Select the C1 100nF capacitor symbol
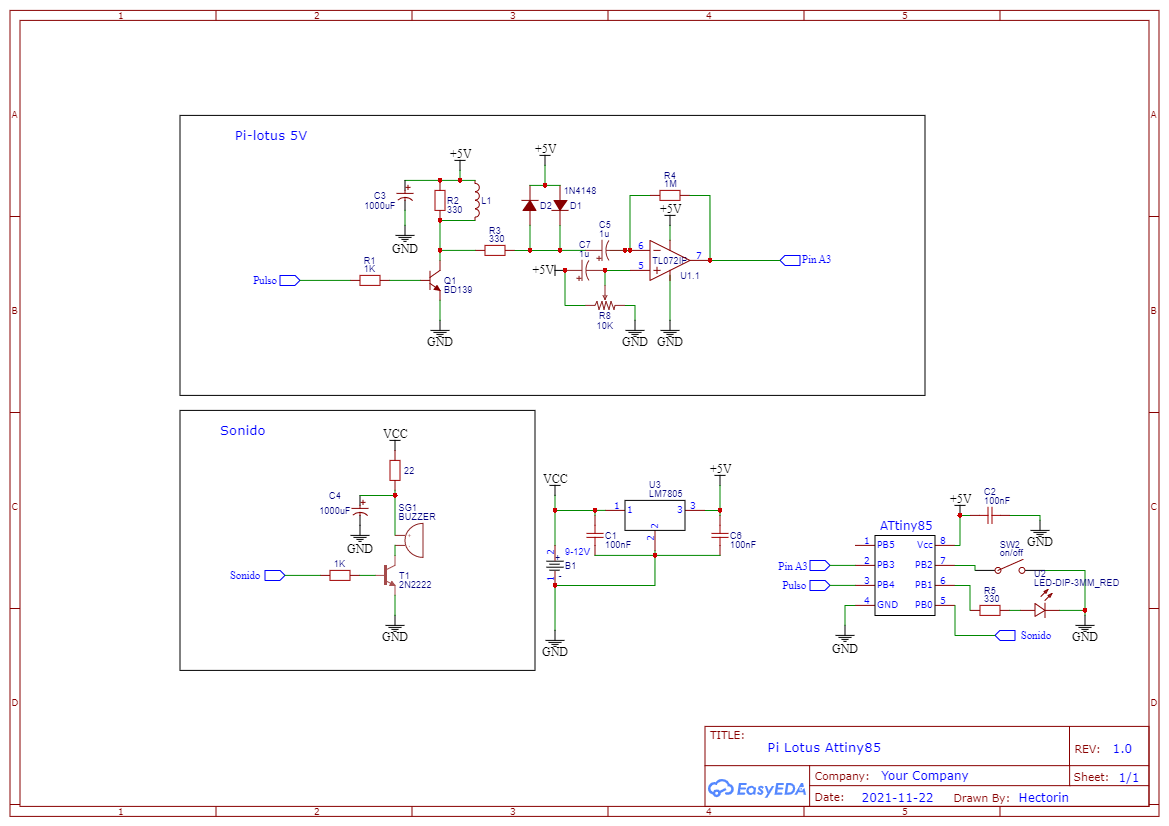Screen dimensions: 1169x826 click(x=595, y=535)
